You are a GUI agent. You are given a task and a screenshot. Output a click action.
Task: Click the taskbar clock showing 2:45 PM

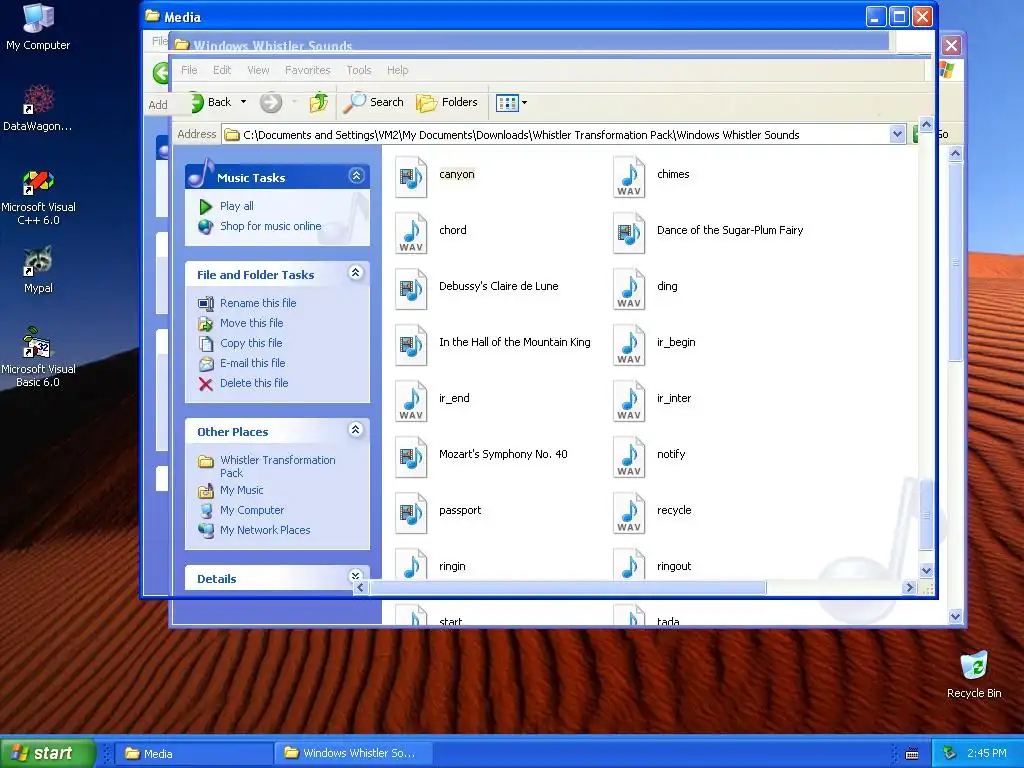coord(987,753)
